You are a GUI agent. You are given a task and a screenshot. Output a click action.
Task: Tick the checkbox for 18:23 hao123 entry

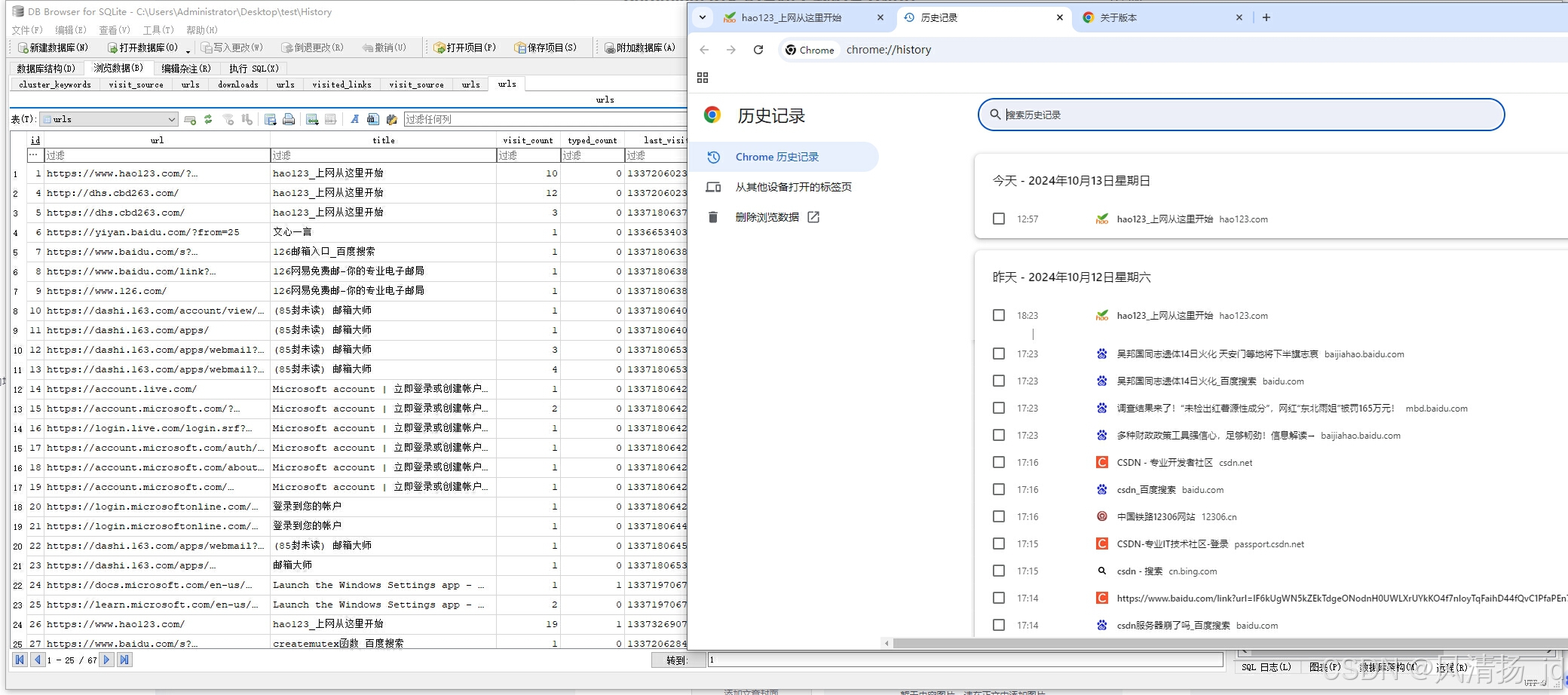click(x=999, y=315)
